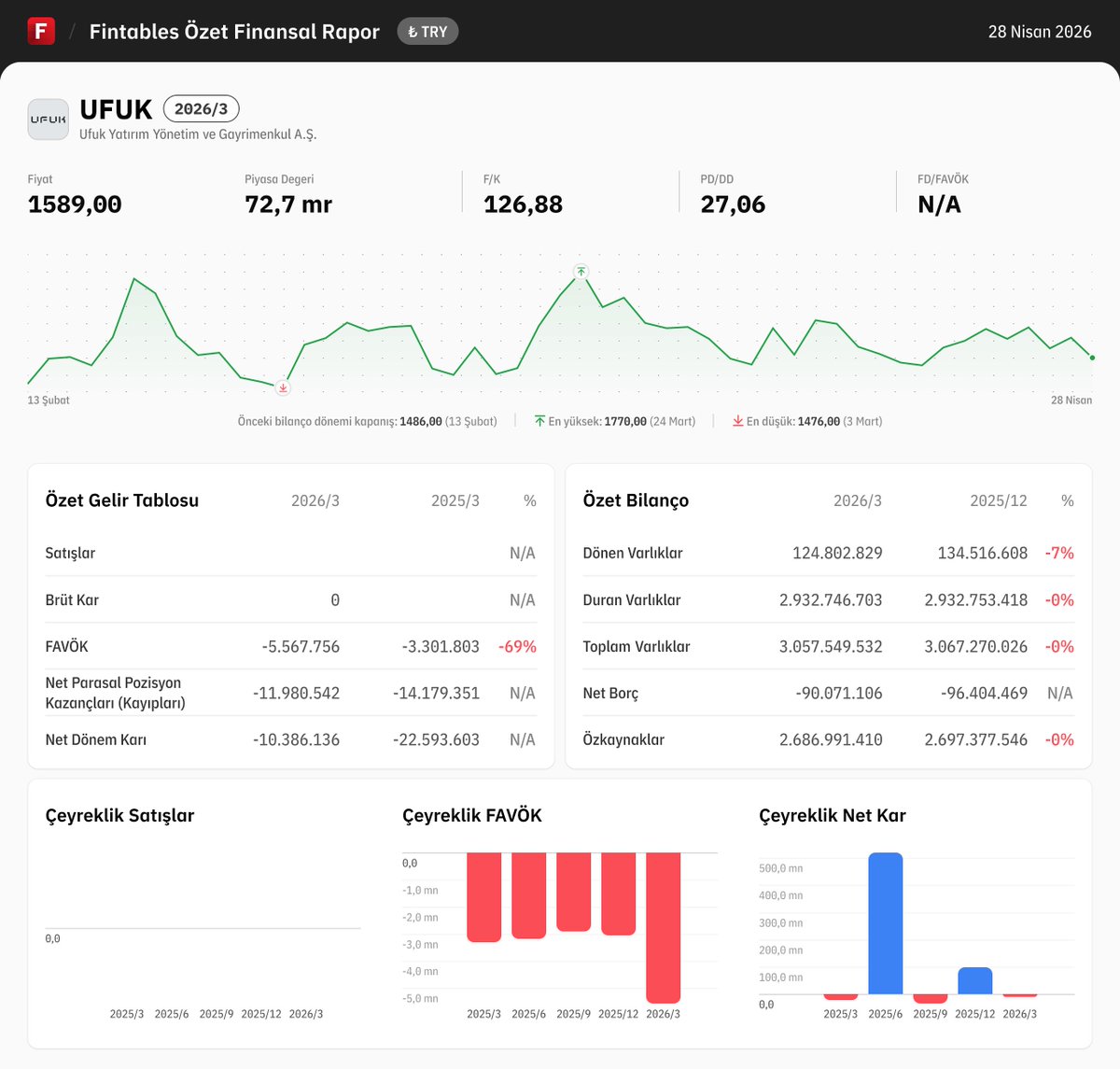Click the blue 2025/6 bar in Net Kar
This screenshot has width=1120, height=1069.
pyautogui.click(x=886, y=923)
